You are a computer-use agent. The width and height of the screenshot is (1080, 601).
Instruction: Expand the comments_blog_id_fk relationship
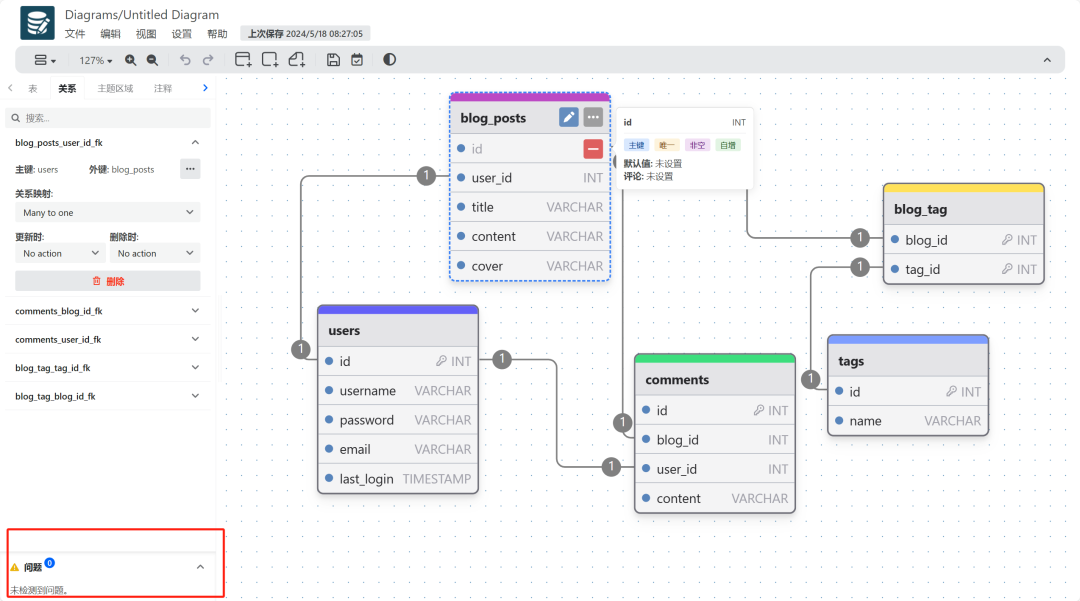point(108,311)
